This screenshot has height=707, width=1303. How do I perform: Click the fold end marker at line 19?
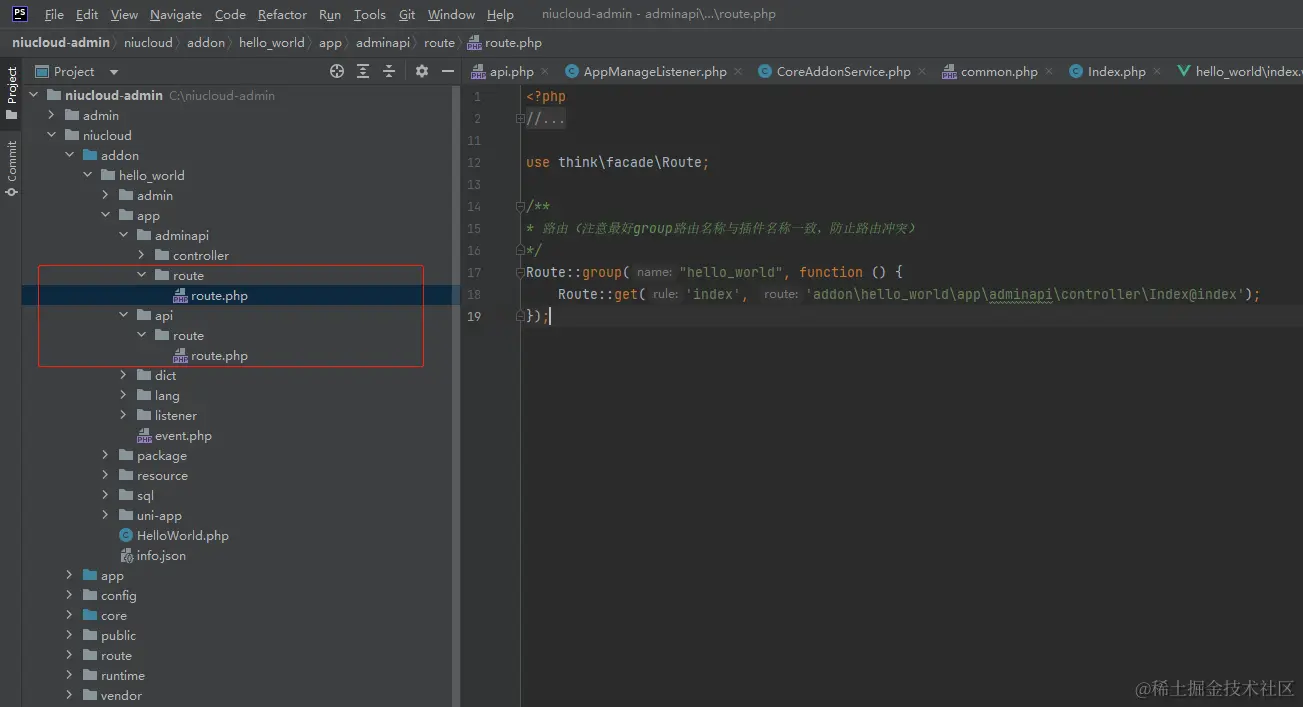click(x=520, y=316)
